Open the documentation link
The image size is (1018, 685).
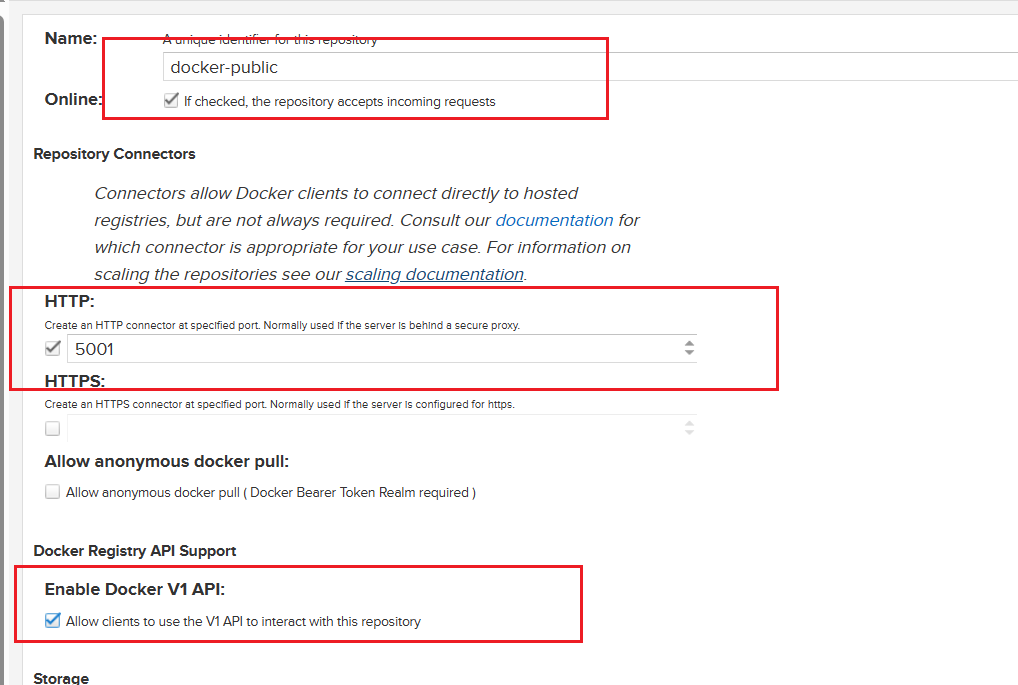pyautogui.click(x=554, y=220)
